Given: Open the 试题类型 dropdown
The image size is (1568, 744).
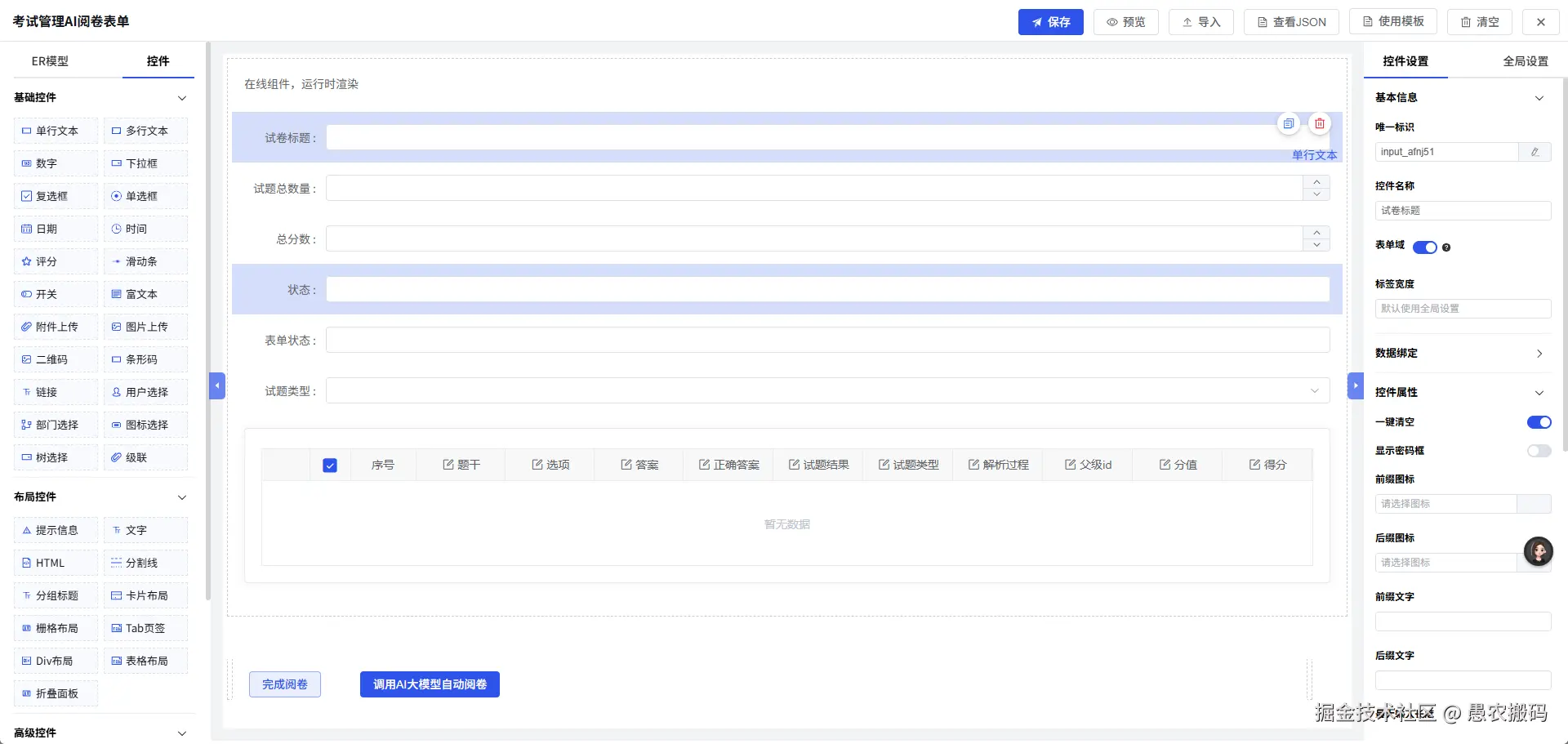Looking at the screenshot, I should pyautogui.click(x=828, y=390).
